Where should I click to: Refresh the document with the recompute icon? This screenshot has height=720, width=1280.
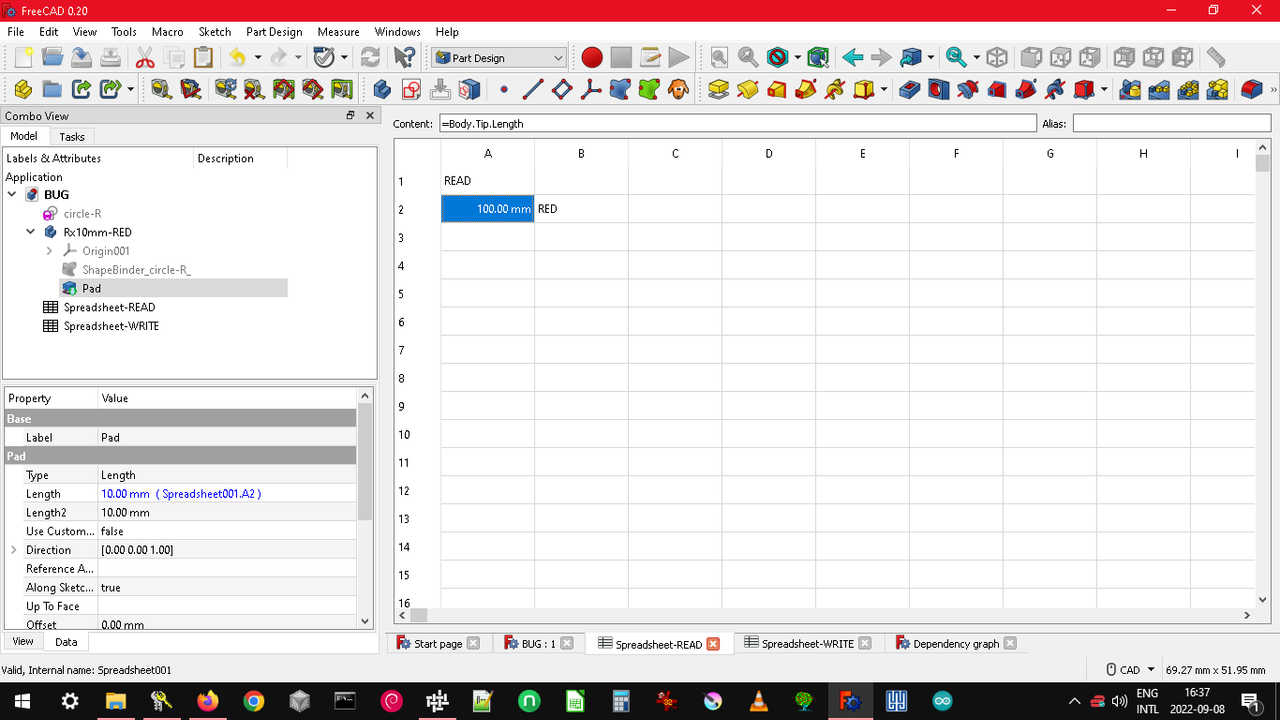pyautogui.click(x=369, y=57)
